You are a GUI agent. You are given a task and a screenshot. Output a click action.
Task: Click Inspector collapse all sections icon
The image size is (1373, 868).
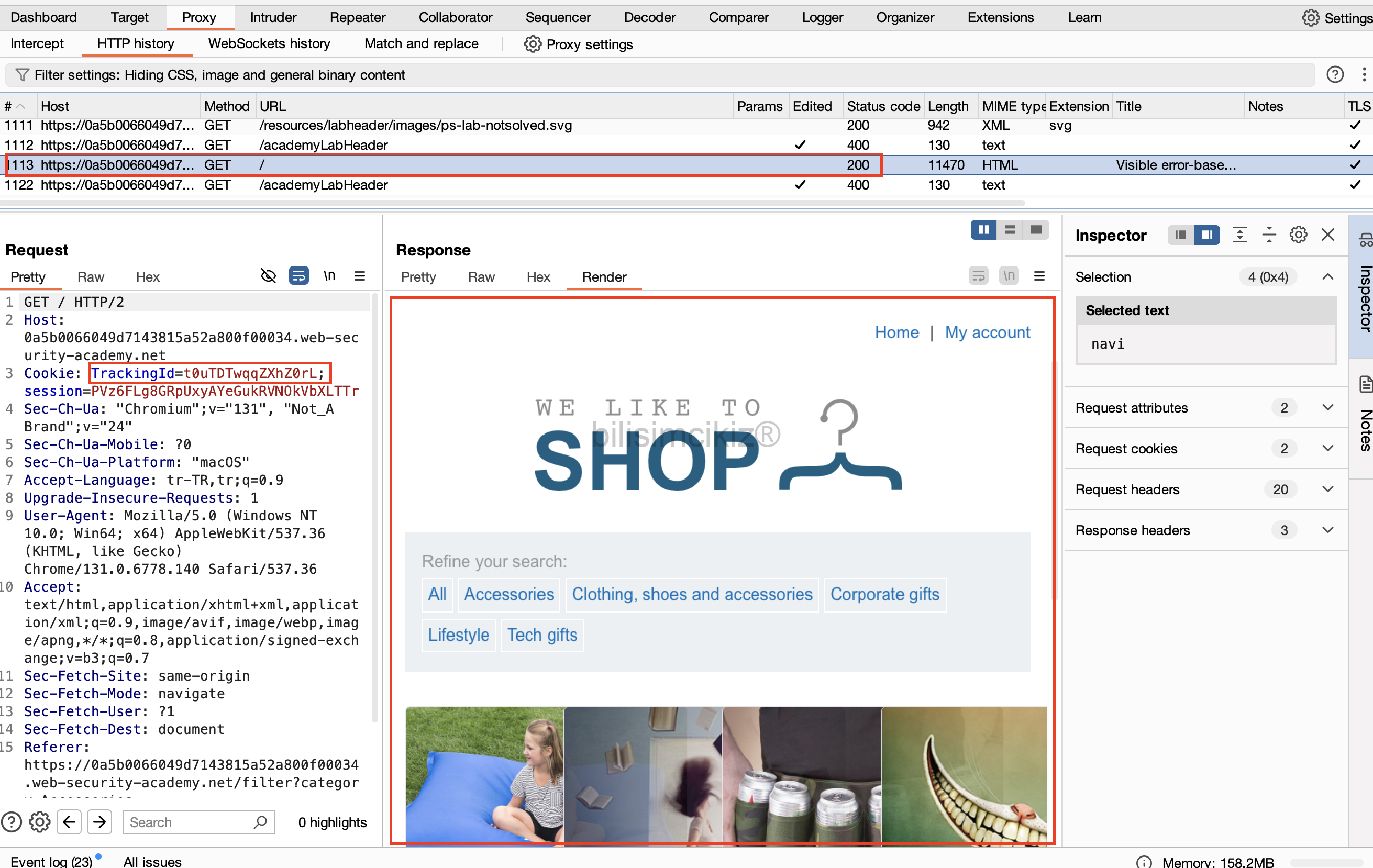[x=1269, y=235]
